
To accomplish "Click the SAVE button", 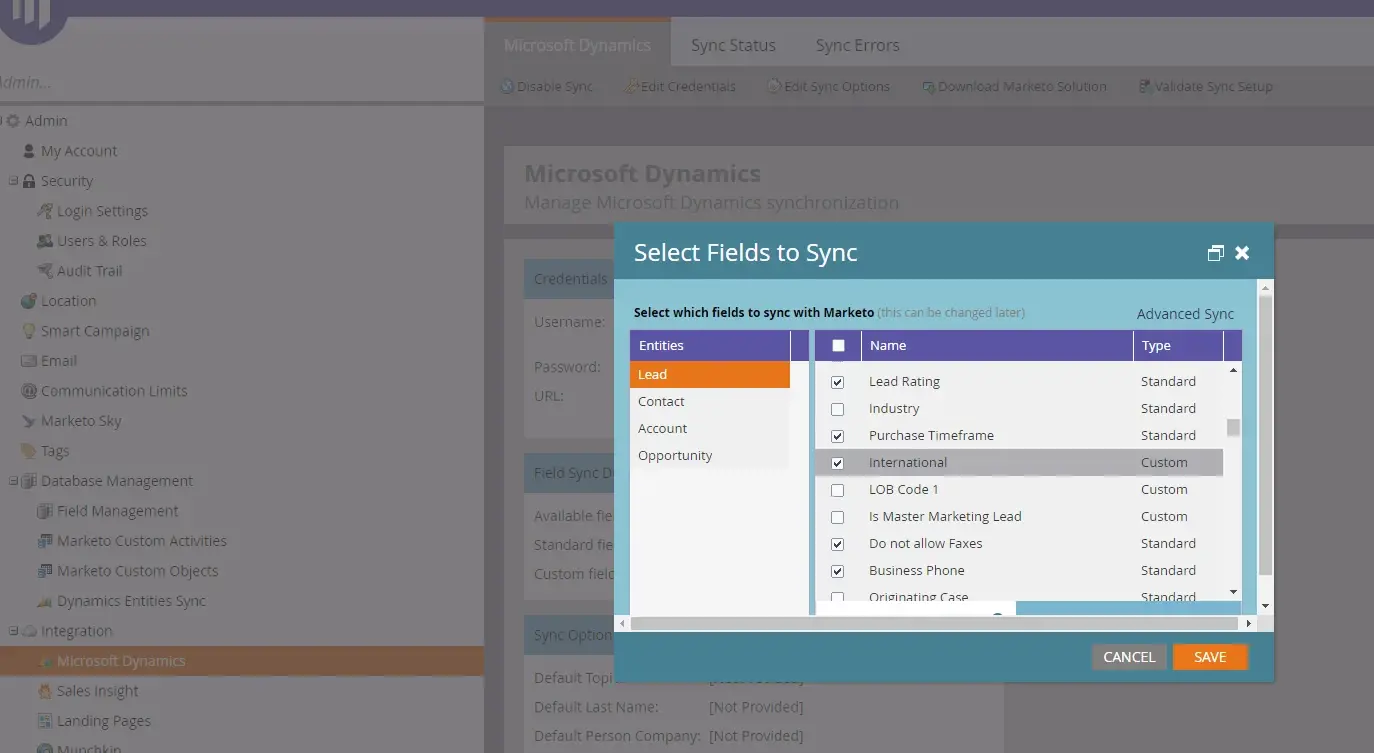I will [x=1210, y=657].
